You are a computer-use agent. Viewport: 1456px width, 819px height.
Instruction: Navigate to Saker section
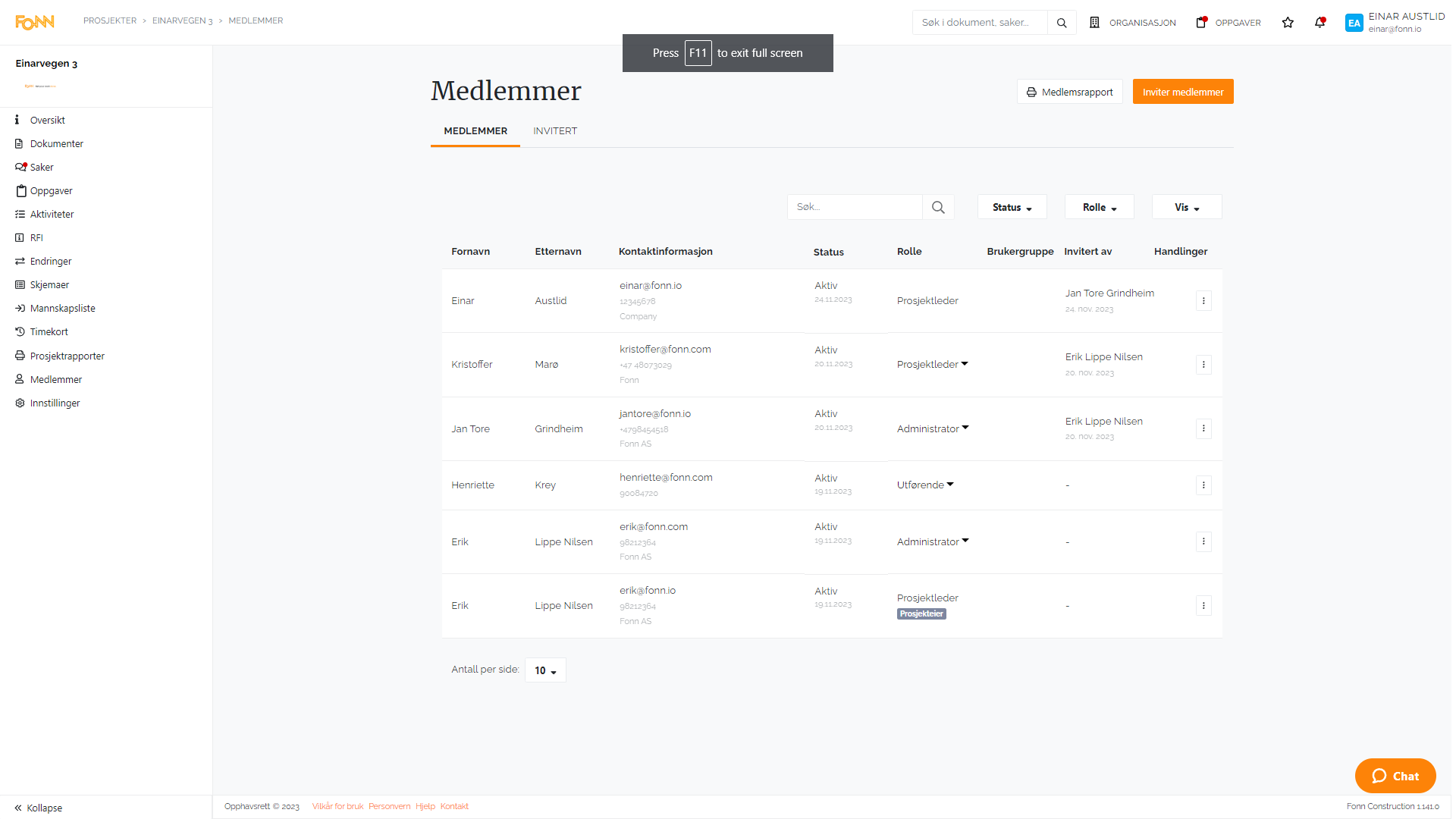pos(42,167)
